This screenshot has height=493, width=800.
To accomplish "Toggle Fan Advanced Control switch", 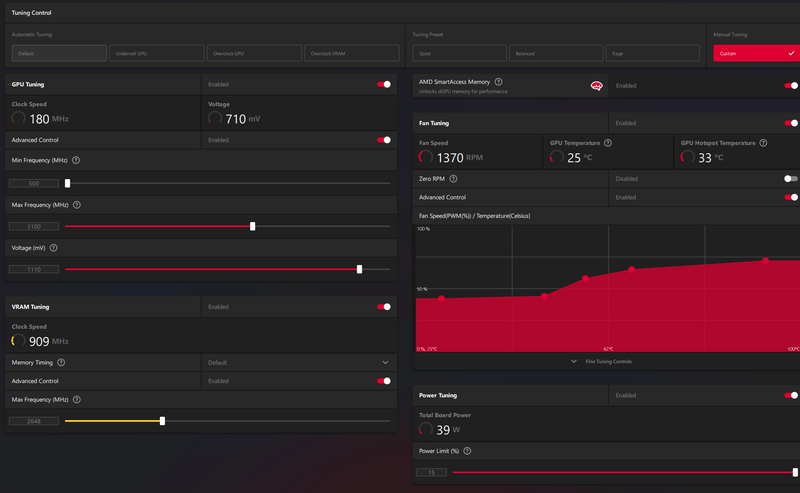I will (x=791, y=197).
